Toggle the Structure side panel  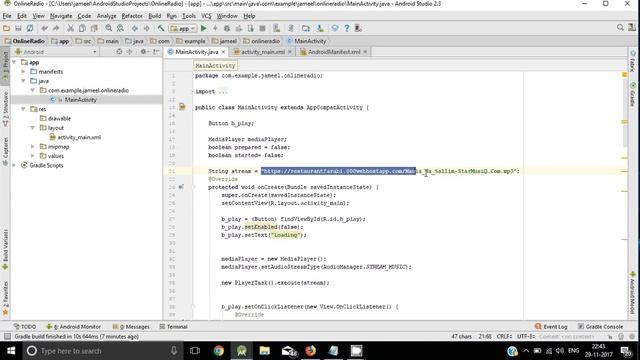point(5,109)
